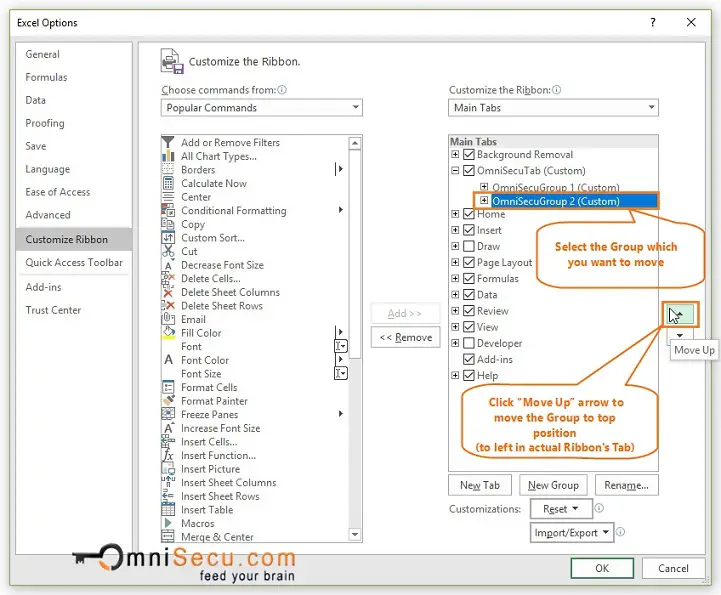The image size is (721, 595).
Task: Click the Move Down arrow button
Action: [680, 335]
